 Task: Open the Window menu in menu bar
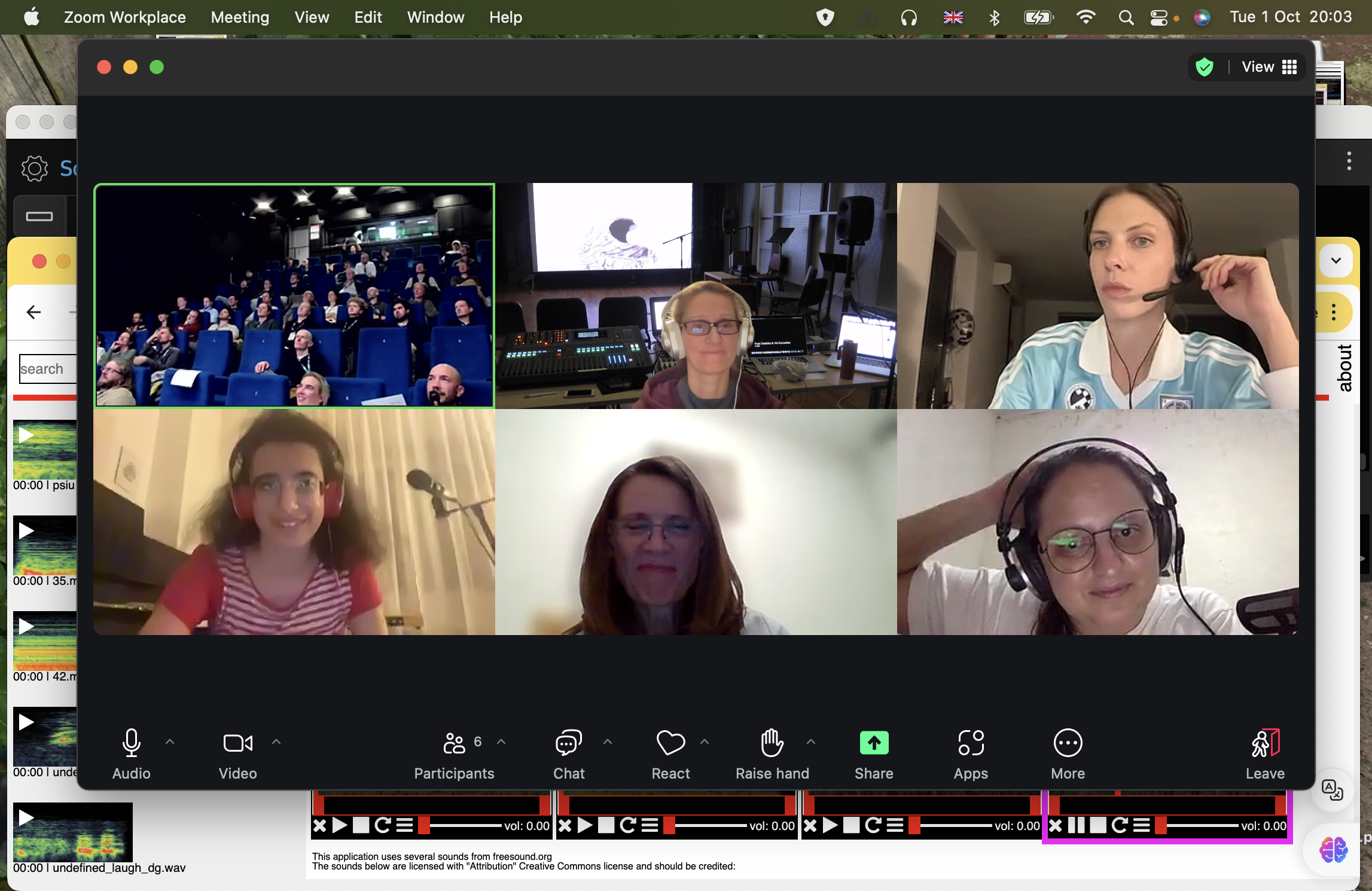pyautogui.click(x=435, y=17)
